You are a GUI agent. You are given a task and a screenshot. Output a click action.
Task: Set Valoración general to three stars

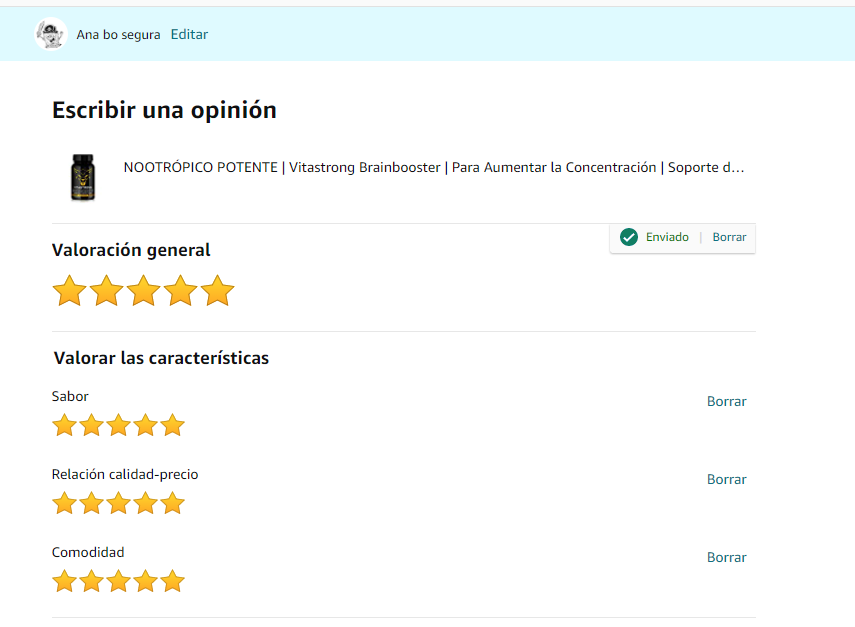coord(143,292)
